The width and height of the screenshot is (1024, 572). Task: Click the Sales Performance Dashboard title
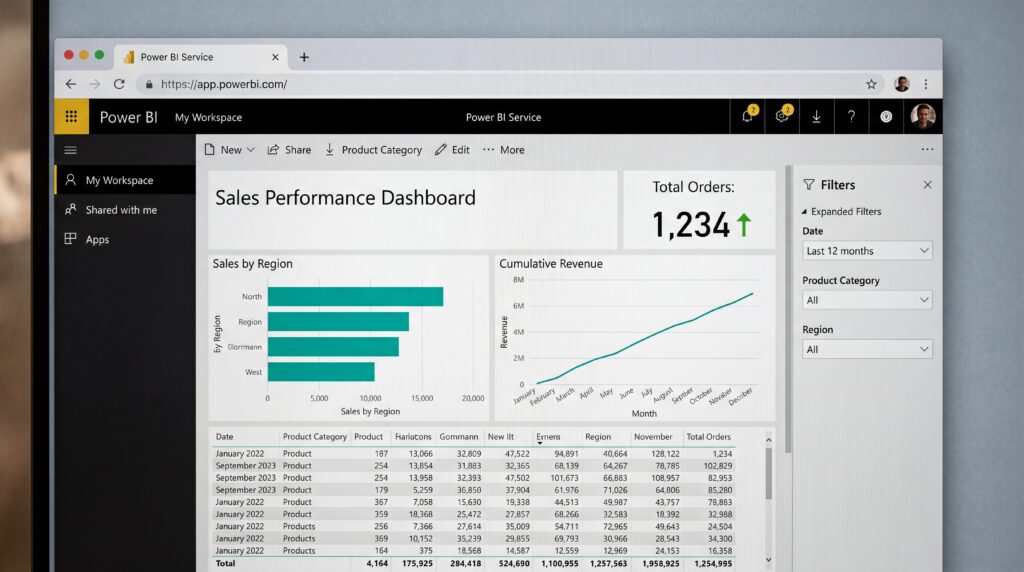point(345,198)
